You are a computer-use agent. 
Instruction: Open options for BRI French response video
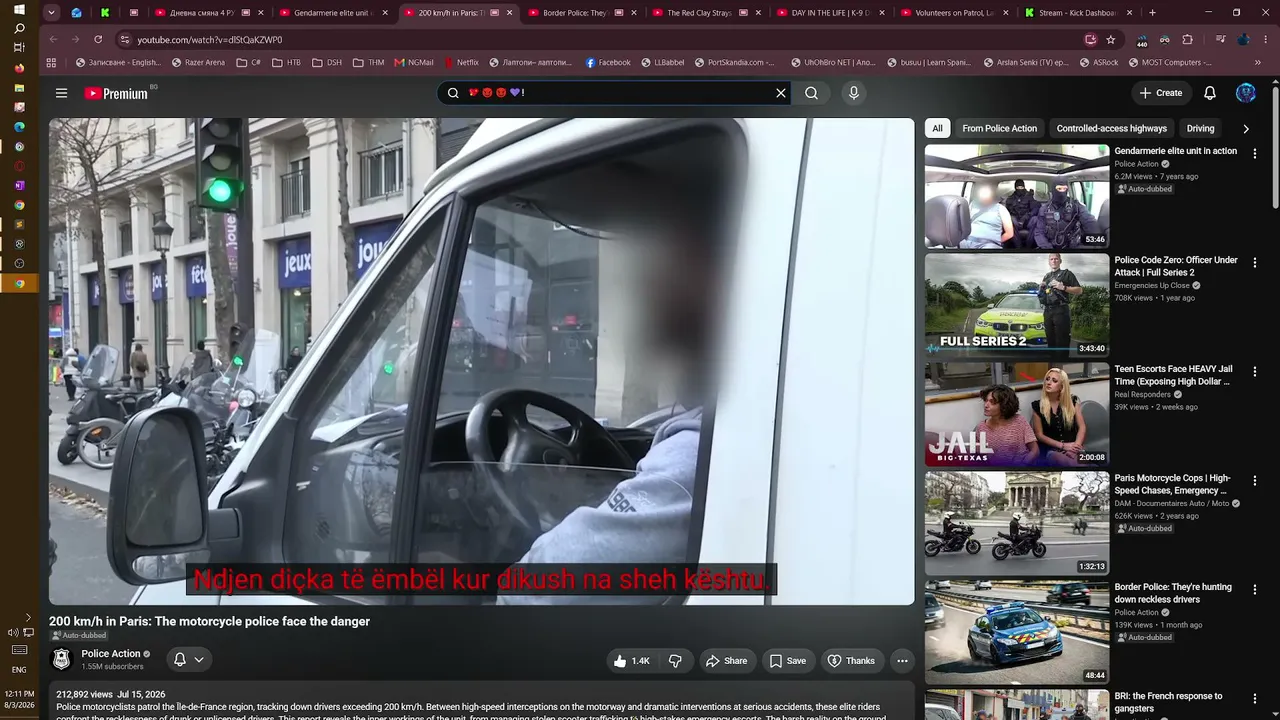click(1254, 698)
